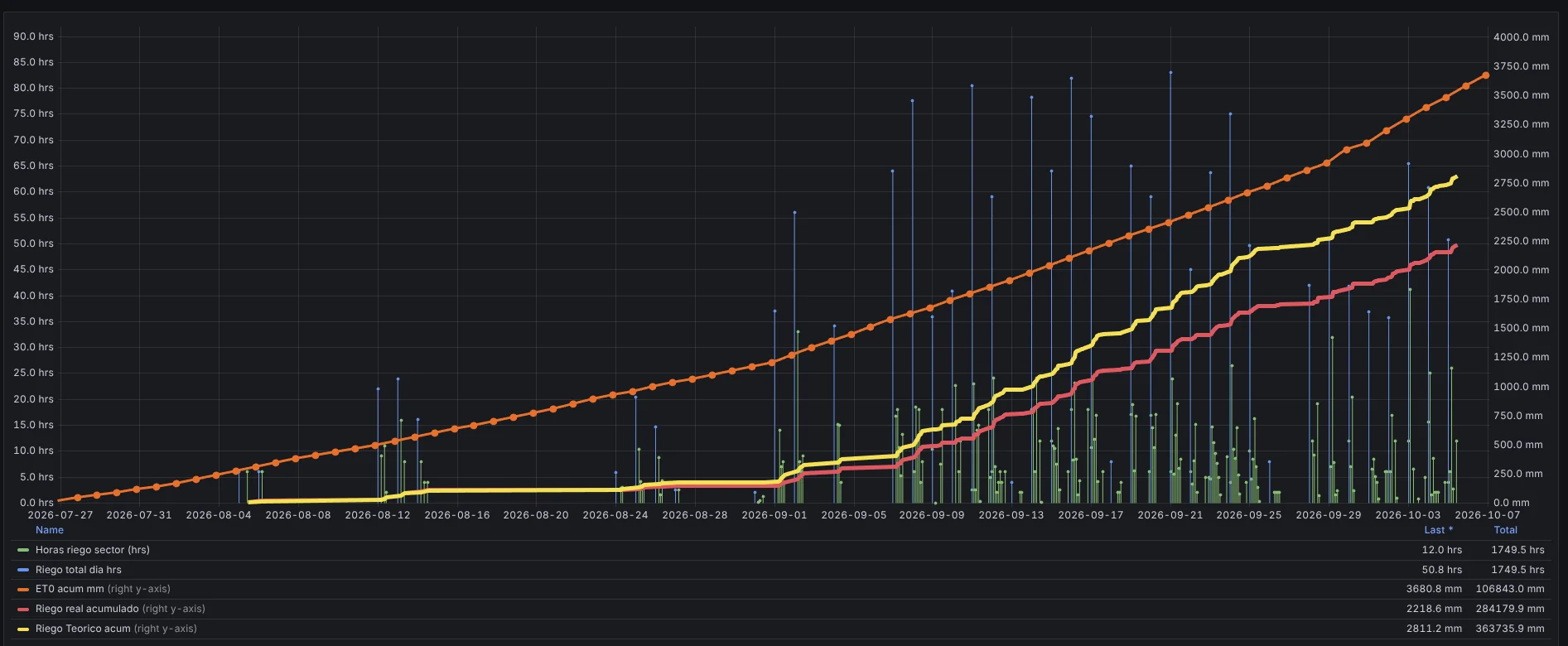This screenshot has width=1568, height=646.
Task: Toggle the Riego Teorico acum series label
Action: 83,629
